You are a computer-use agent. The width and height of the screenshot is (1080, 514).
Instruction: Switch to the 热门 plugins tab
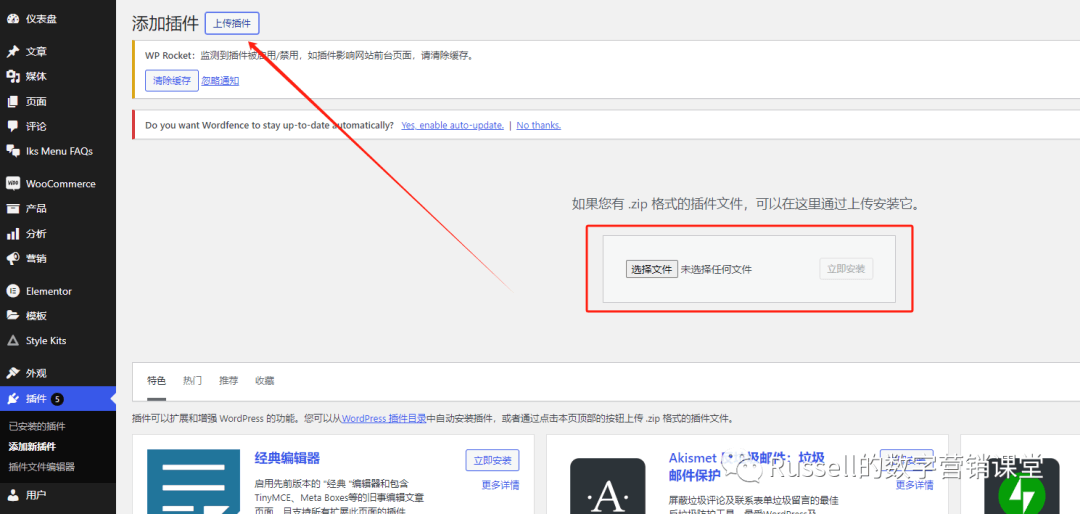[x=192, y=381]
